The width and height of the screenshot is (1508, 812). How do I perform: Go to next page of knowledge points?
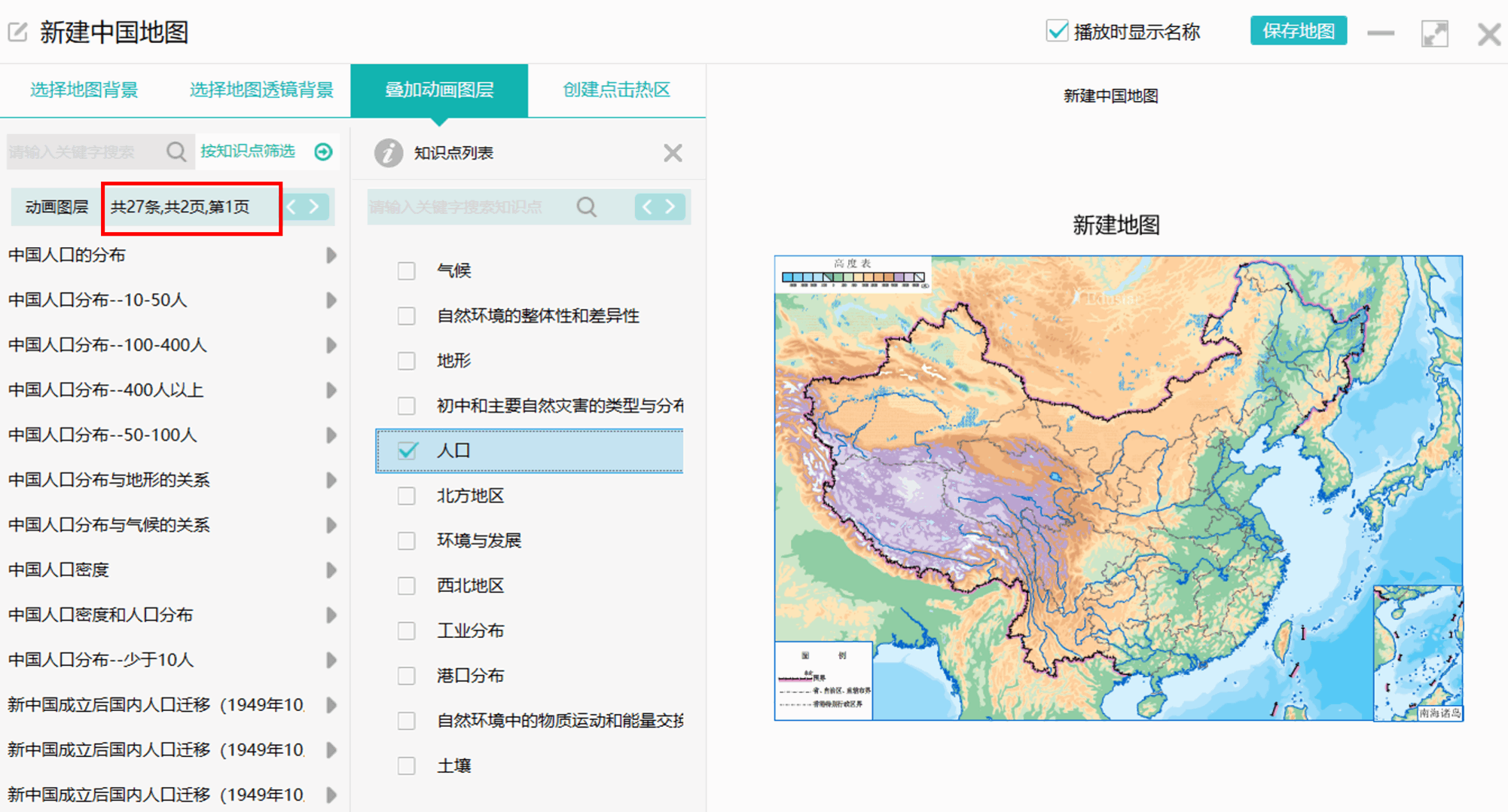(671, 207)
